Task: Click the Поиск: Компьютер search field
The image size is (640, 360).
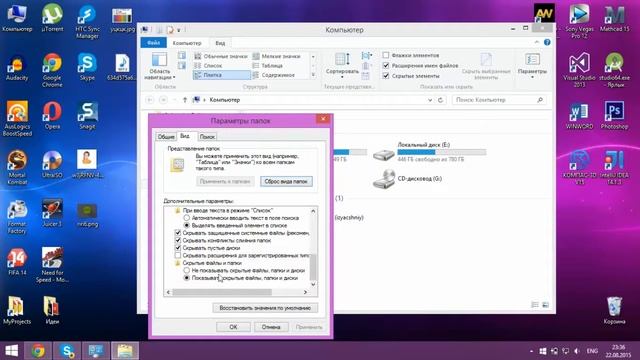Action: point(498,100)
